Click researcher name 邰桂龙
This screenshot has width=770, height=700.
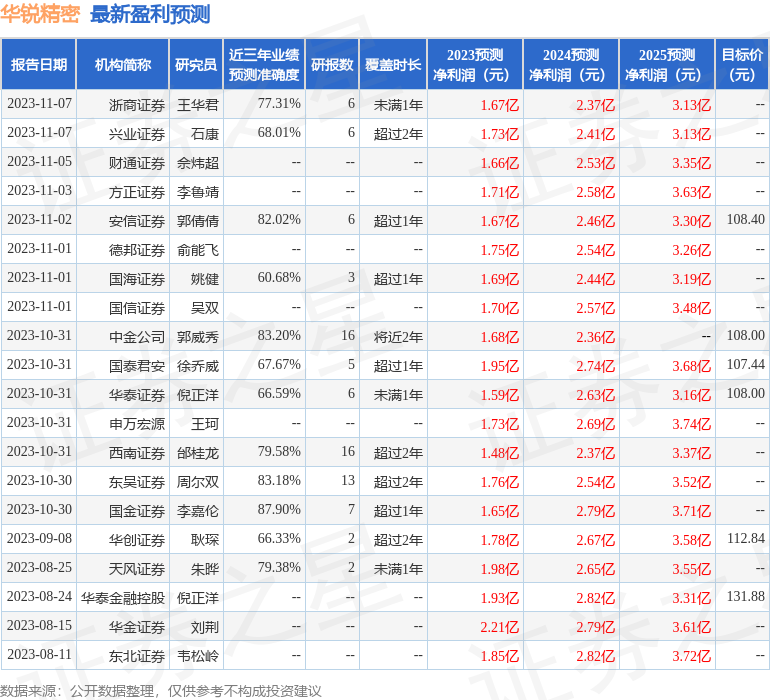pos(198,452)
